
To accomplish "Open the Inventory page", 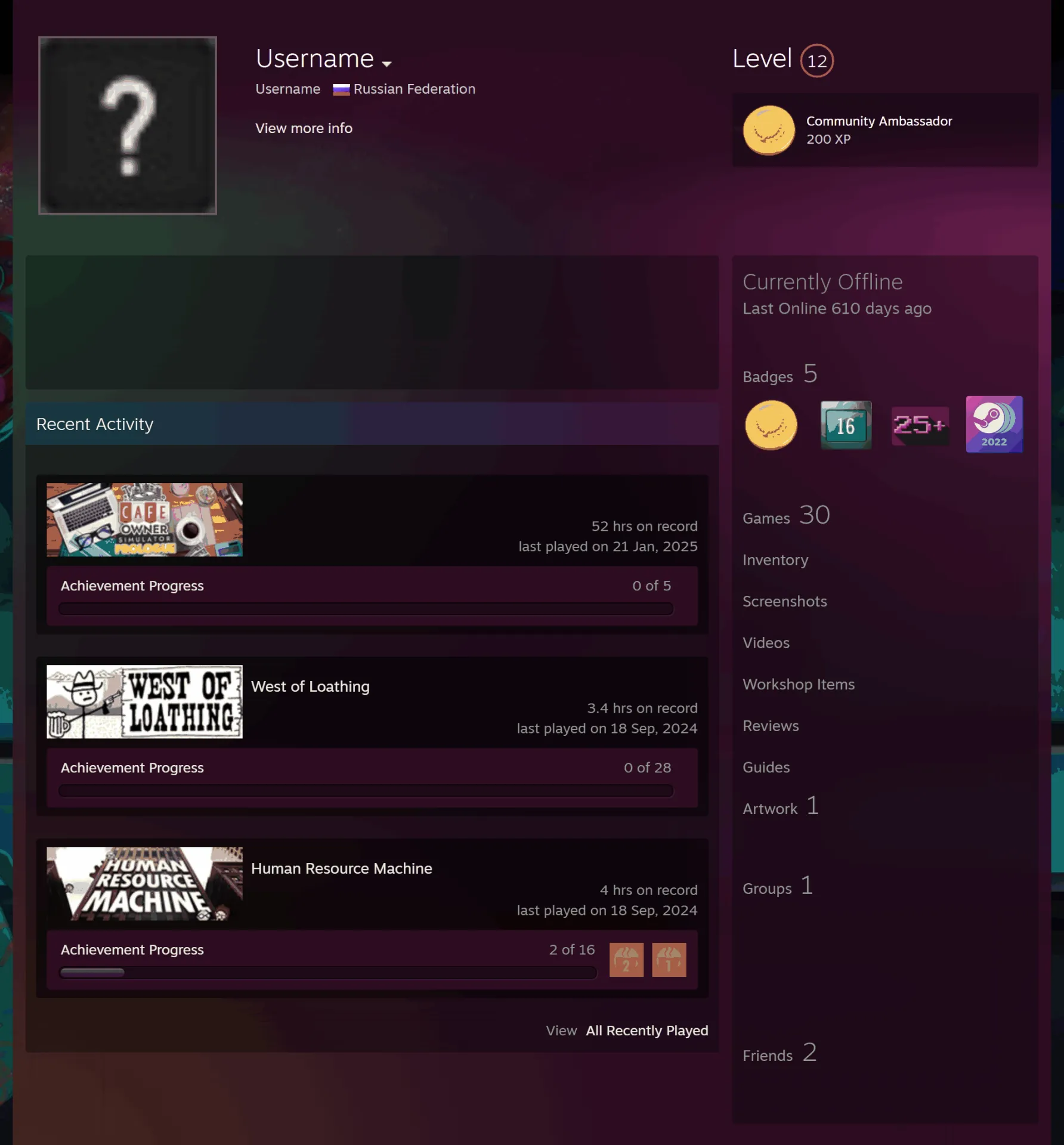I will click(x=775, y=560).
